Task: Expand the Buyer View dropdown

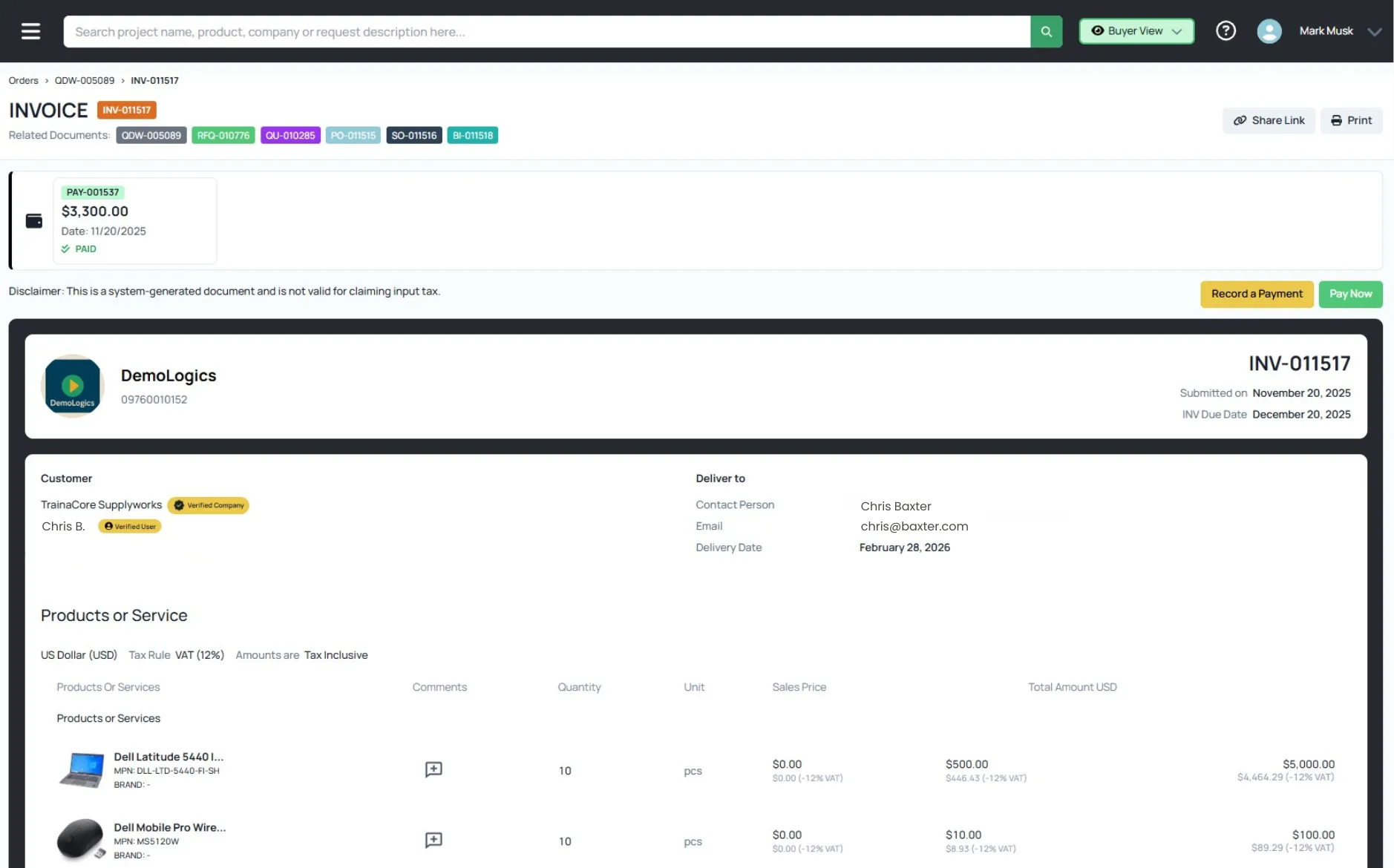Action: pyautogui.click(x=1136, y=31)
